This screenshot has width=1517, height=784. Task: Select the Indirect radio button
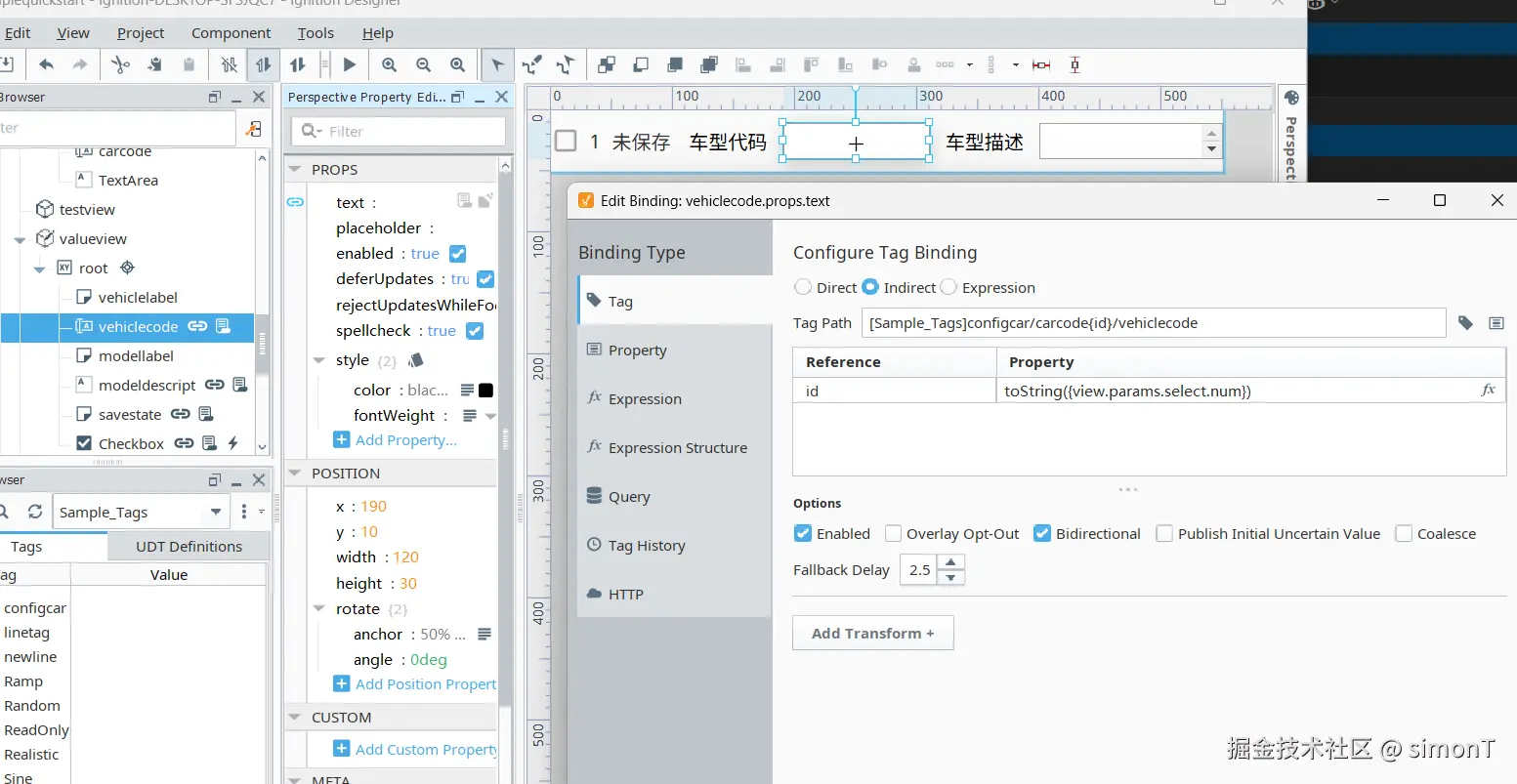870,287
